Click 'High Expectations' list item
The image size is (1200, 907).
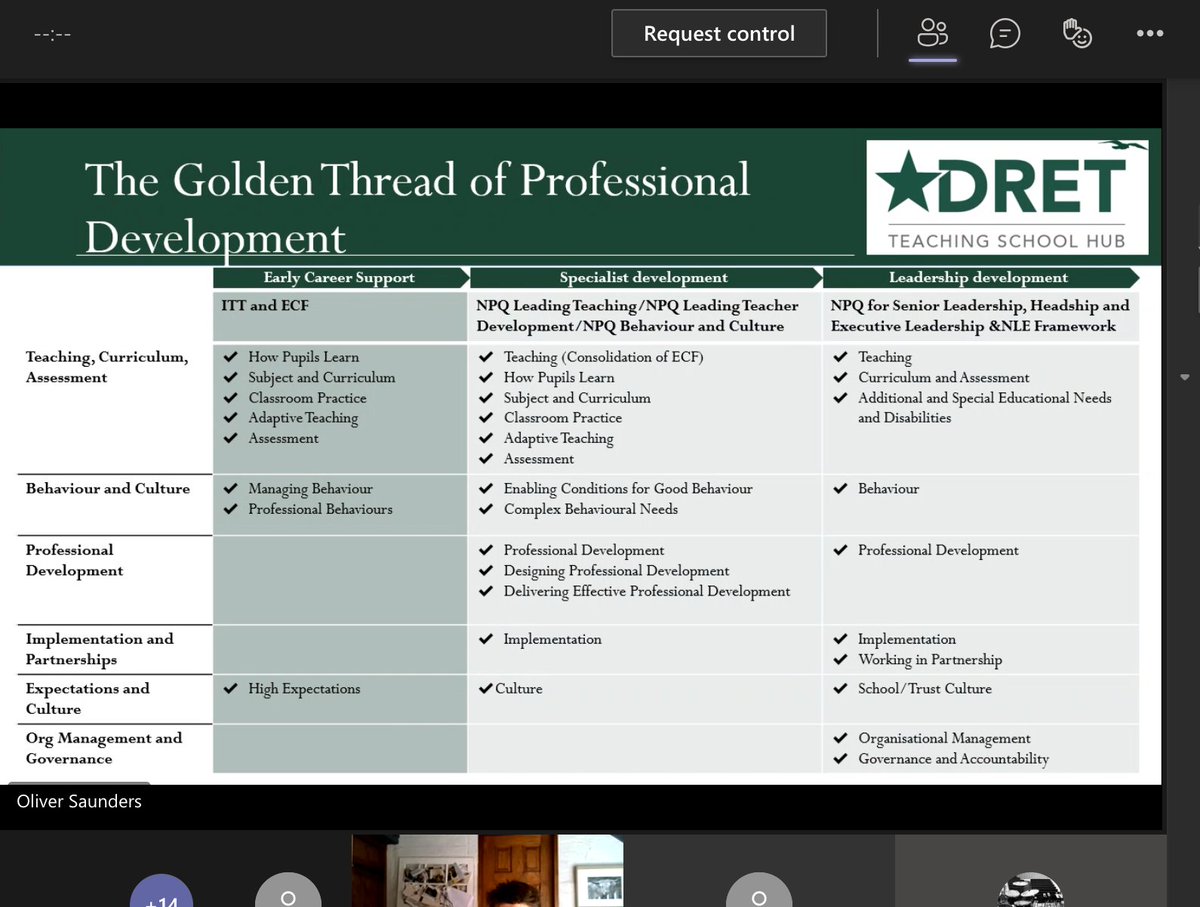point(304,688)
